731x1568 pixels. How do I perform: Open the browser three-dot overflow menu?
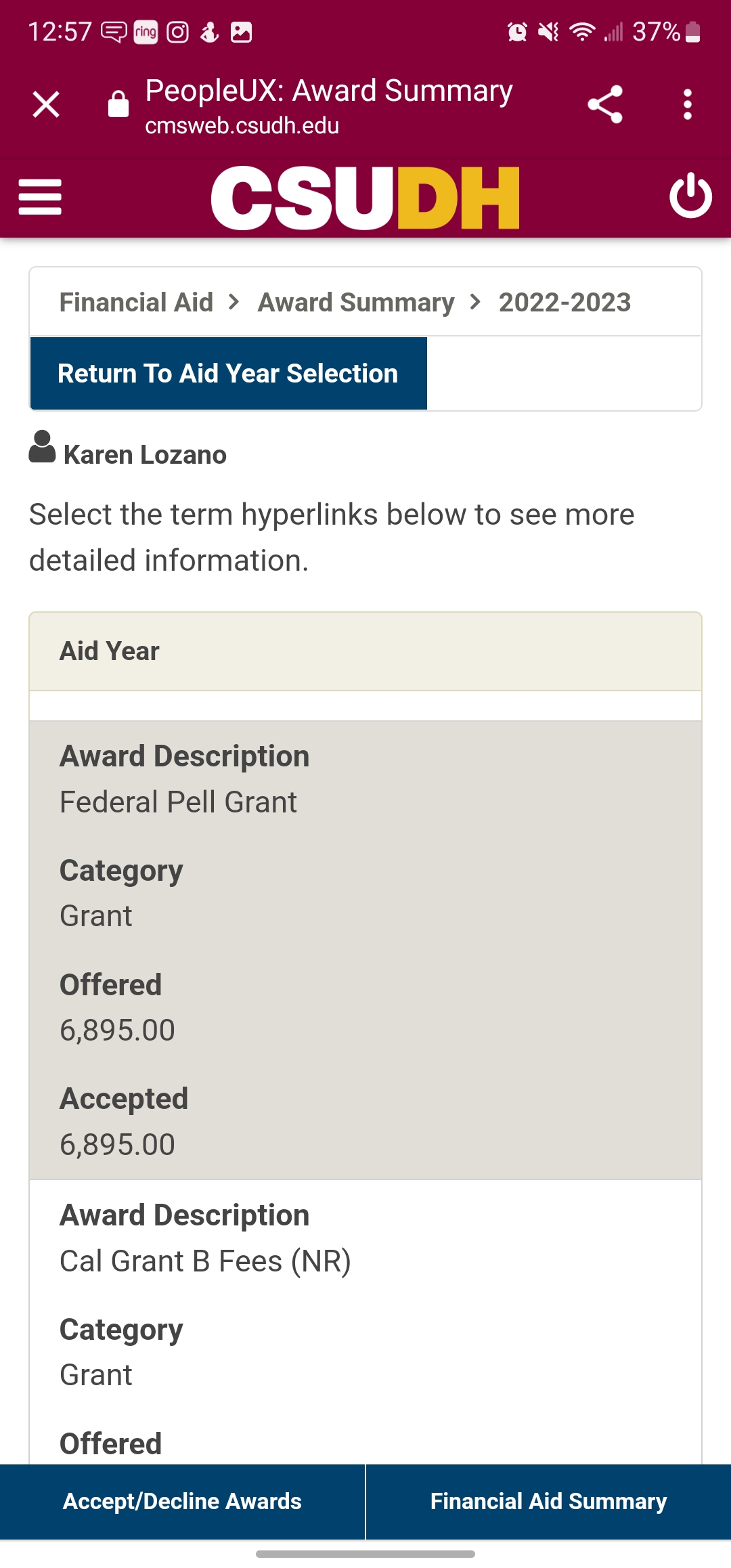pos(688,105)
